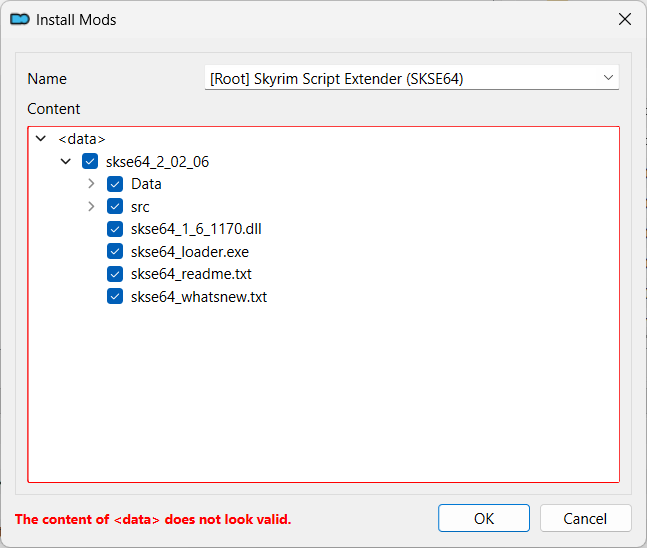
Task: Collapse the skse64_2_02_06 folder
Action: 66,161
